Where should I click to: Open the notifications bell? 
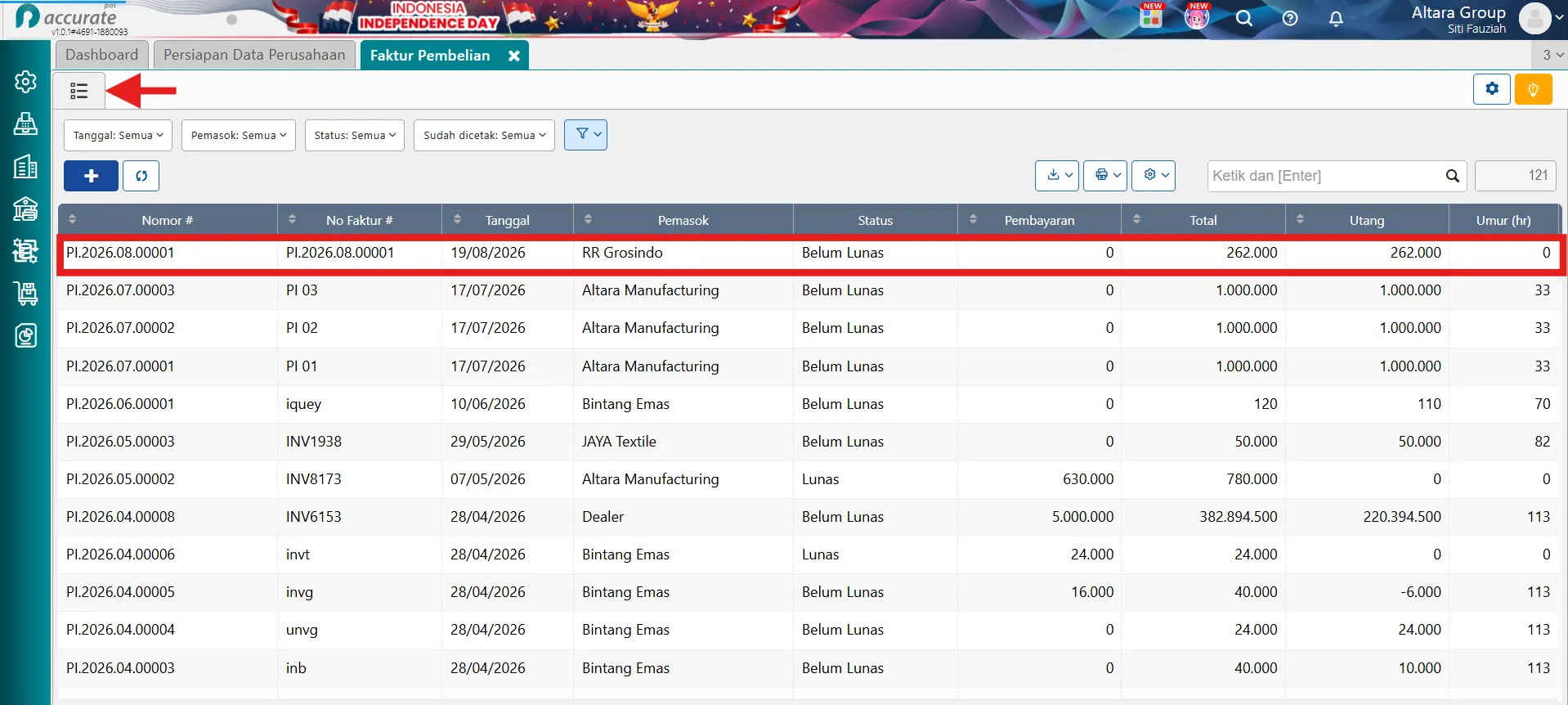[x=1336, y=19]
